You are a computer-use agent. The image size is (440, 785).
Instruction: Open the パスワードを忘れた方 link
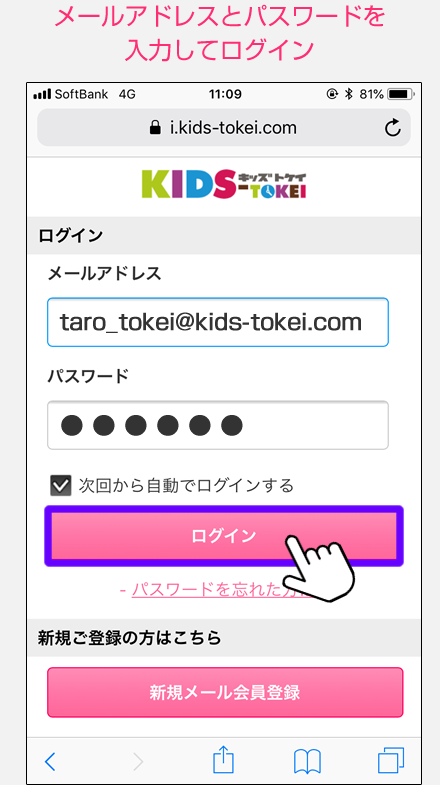(220, 590)
